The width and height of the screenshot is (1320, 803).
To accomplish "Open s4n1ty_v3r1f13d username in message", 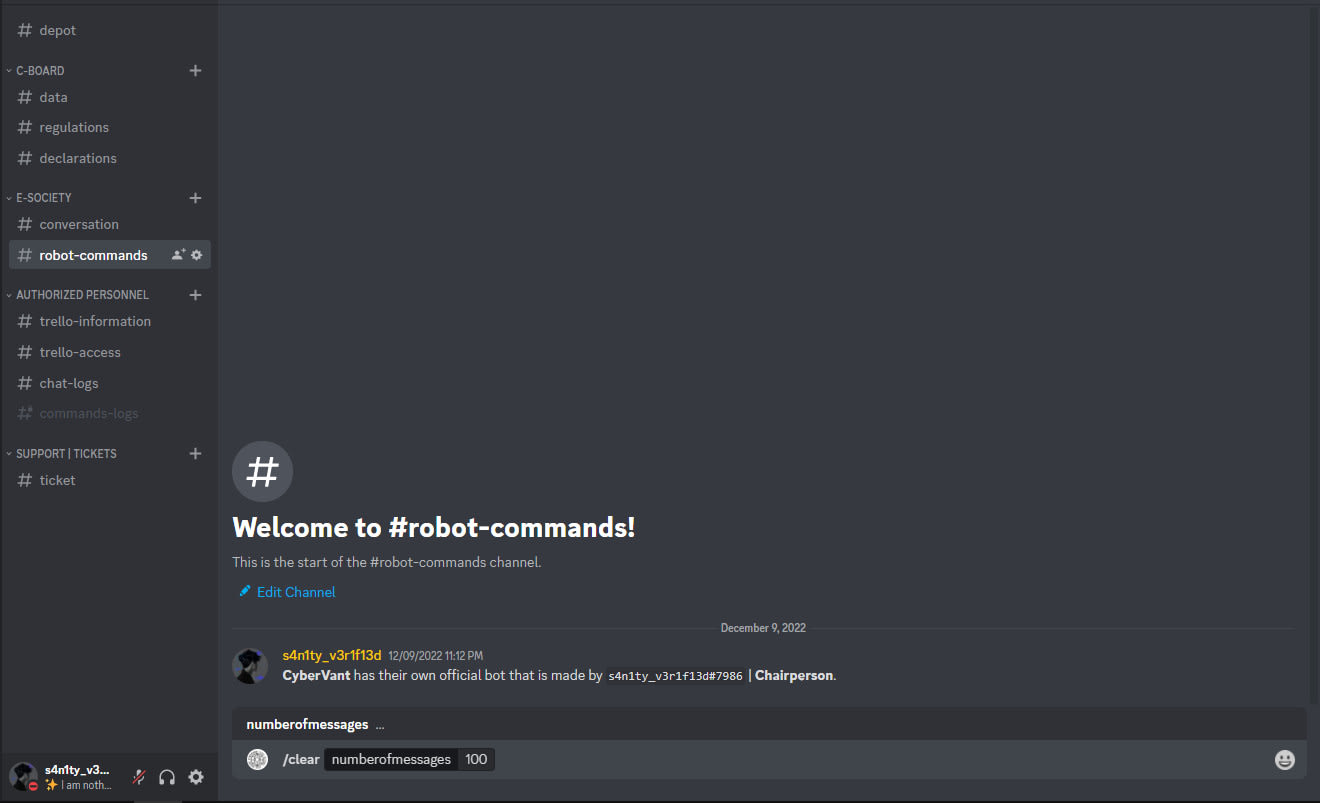I will click(x=332, y=655).
